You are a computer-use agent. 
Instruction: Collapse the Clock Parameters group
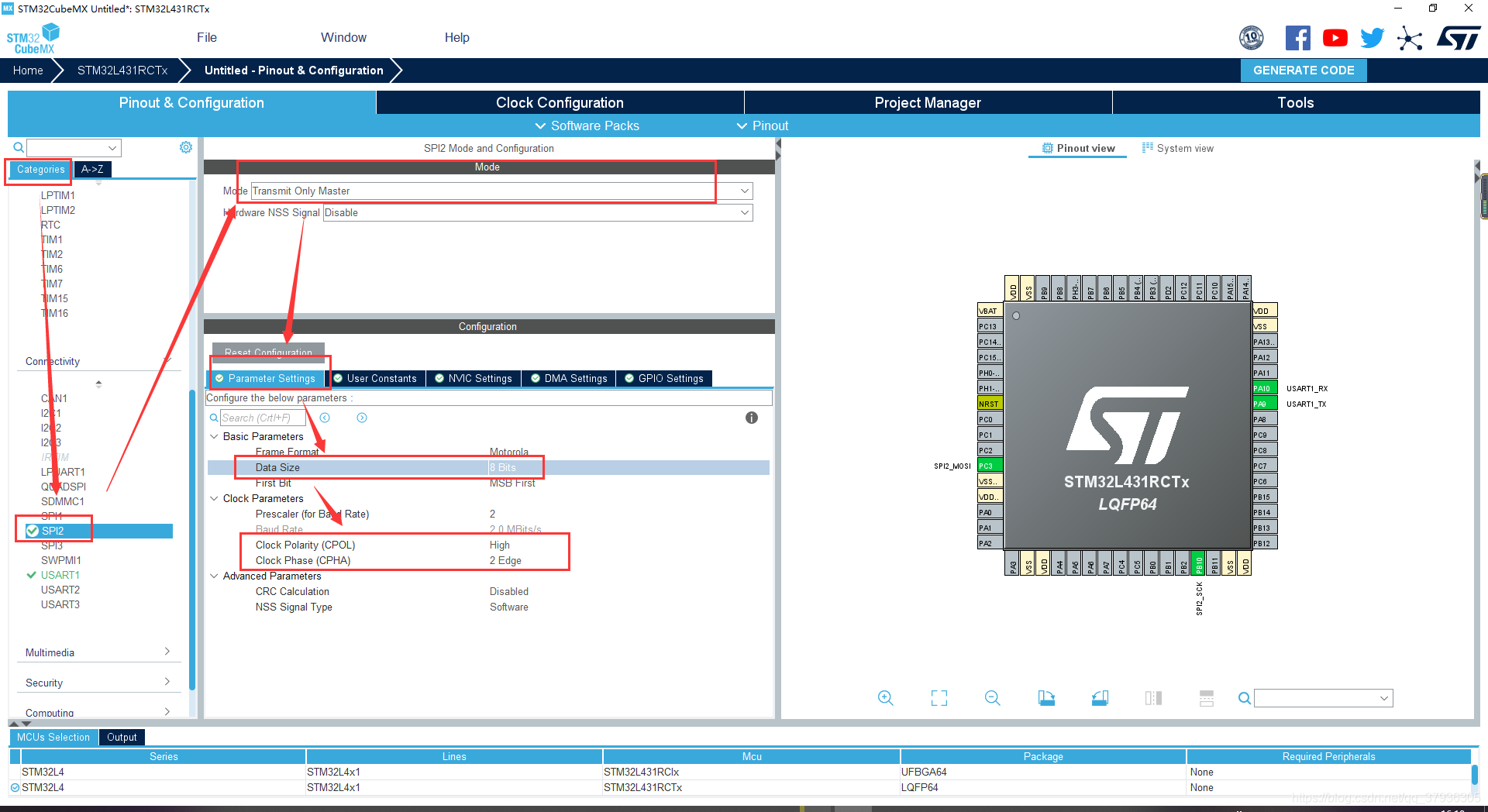click(x=214, y=498)
